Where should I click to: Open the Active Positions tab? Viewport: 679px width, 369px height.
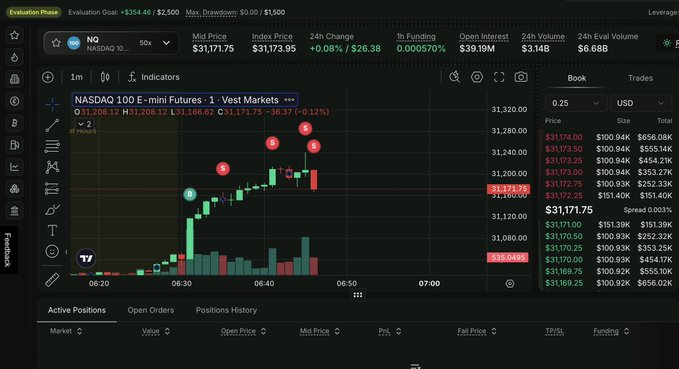(x=77, y=310)
